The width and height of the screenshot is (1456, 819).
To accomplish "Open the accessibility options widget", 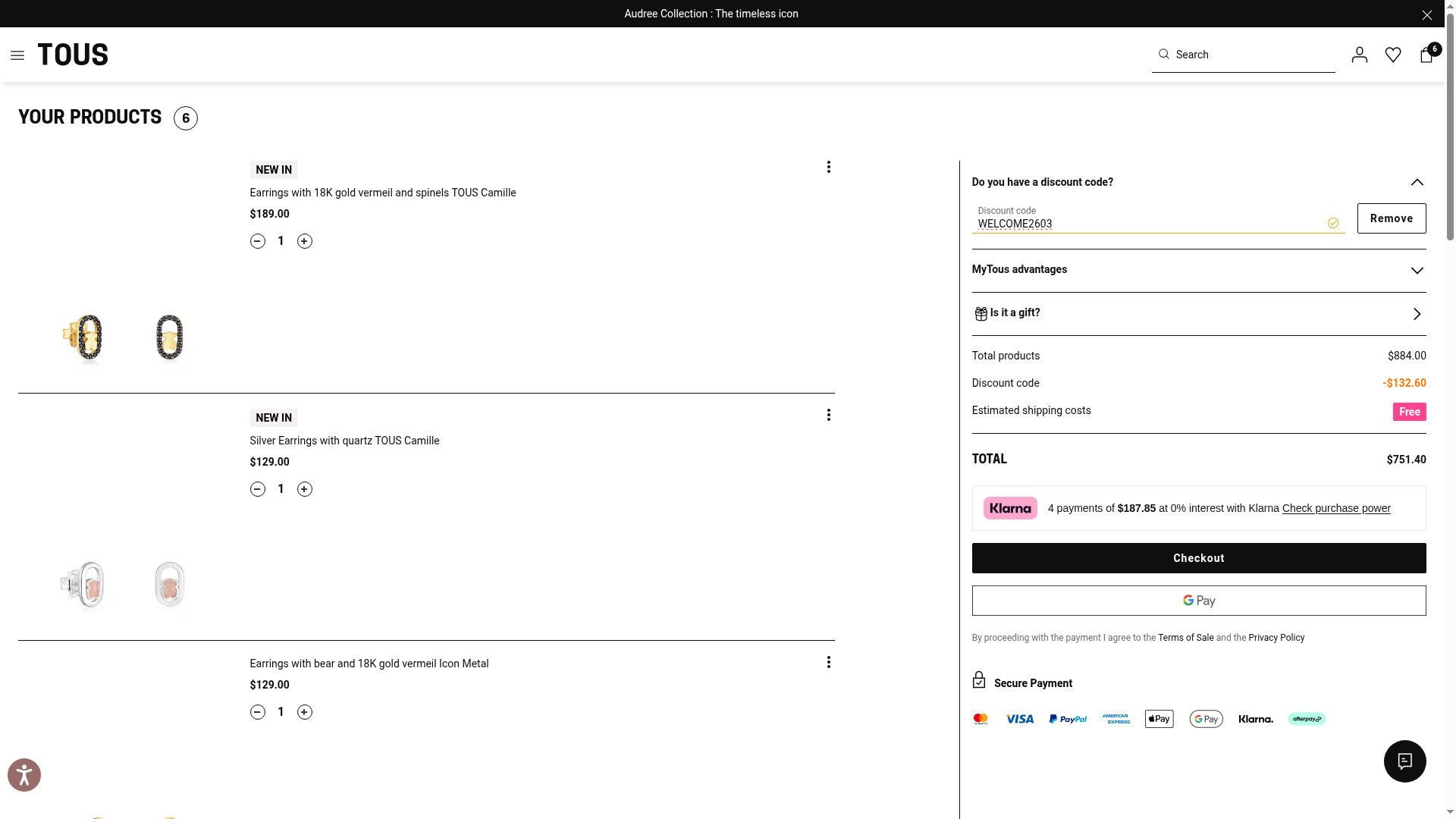I will (x=24, y=775).
